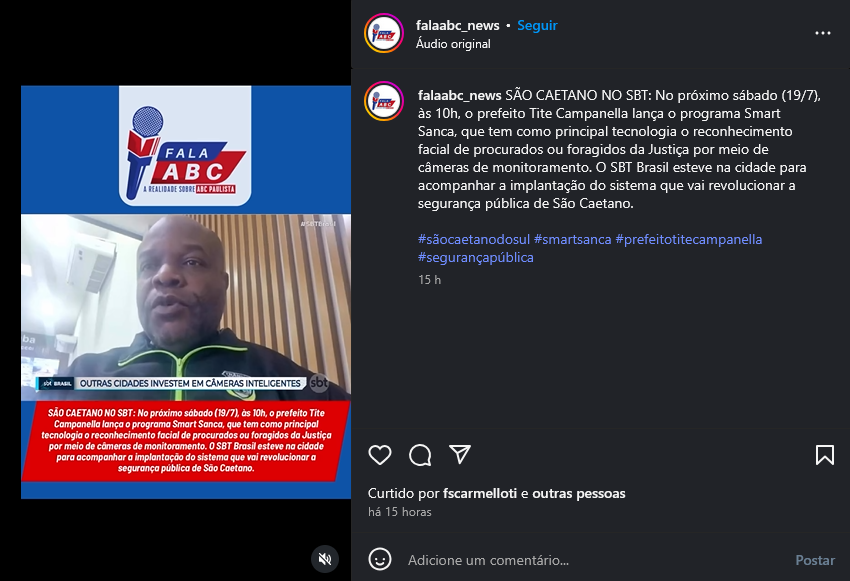
Task: View fscarmelloti profile in likes
Action: tap(480, 493)
